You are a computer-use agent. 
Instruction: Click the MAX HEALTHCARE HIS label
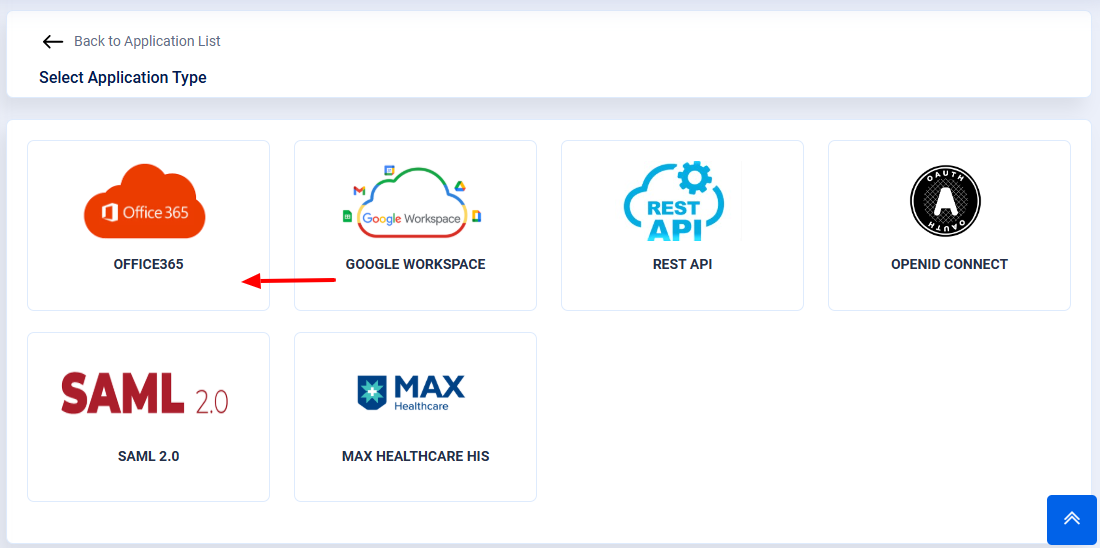click(x=415, y=457)
